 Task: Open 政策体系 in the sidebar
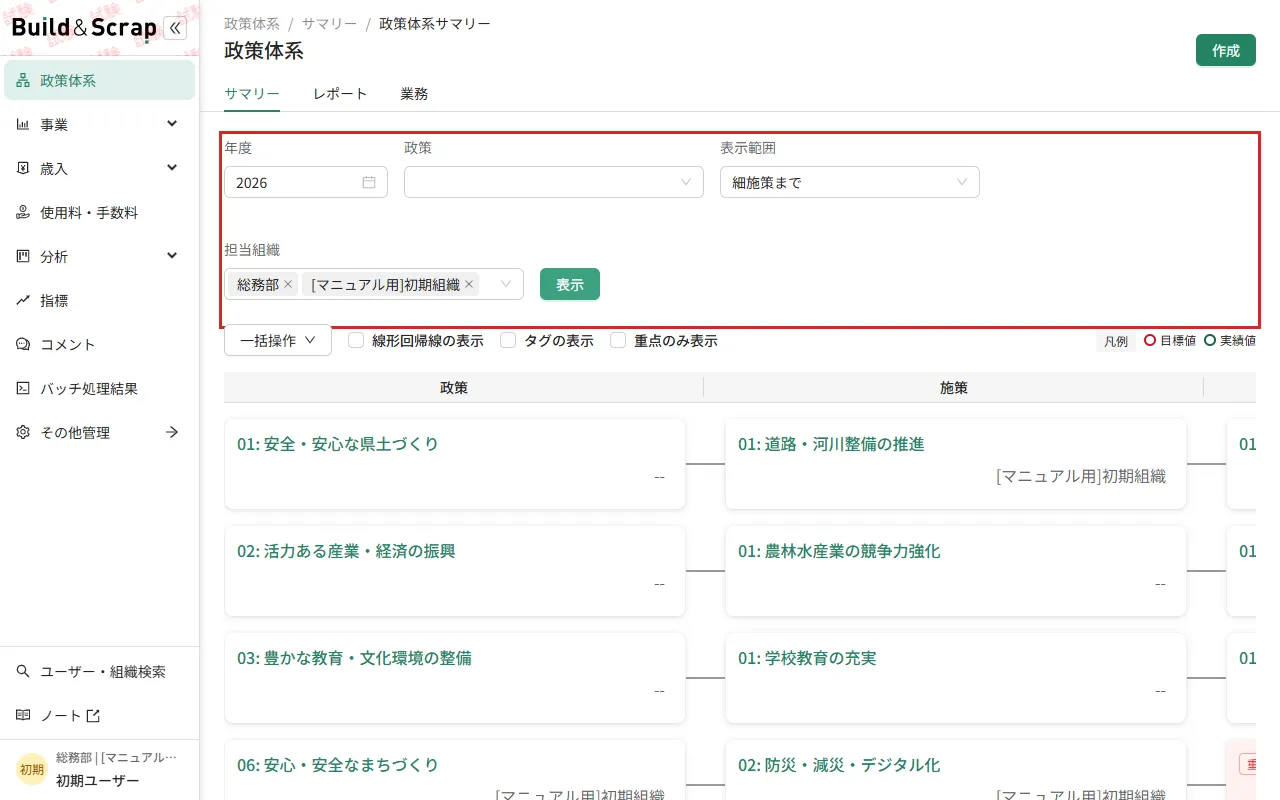click(100, 81)
